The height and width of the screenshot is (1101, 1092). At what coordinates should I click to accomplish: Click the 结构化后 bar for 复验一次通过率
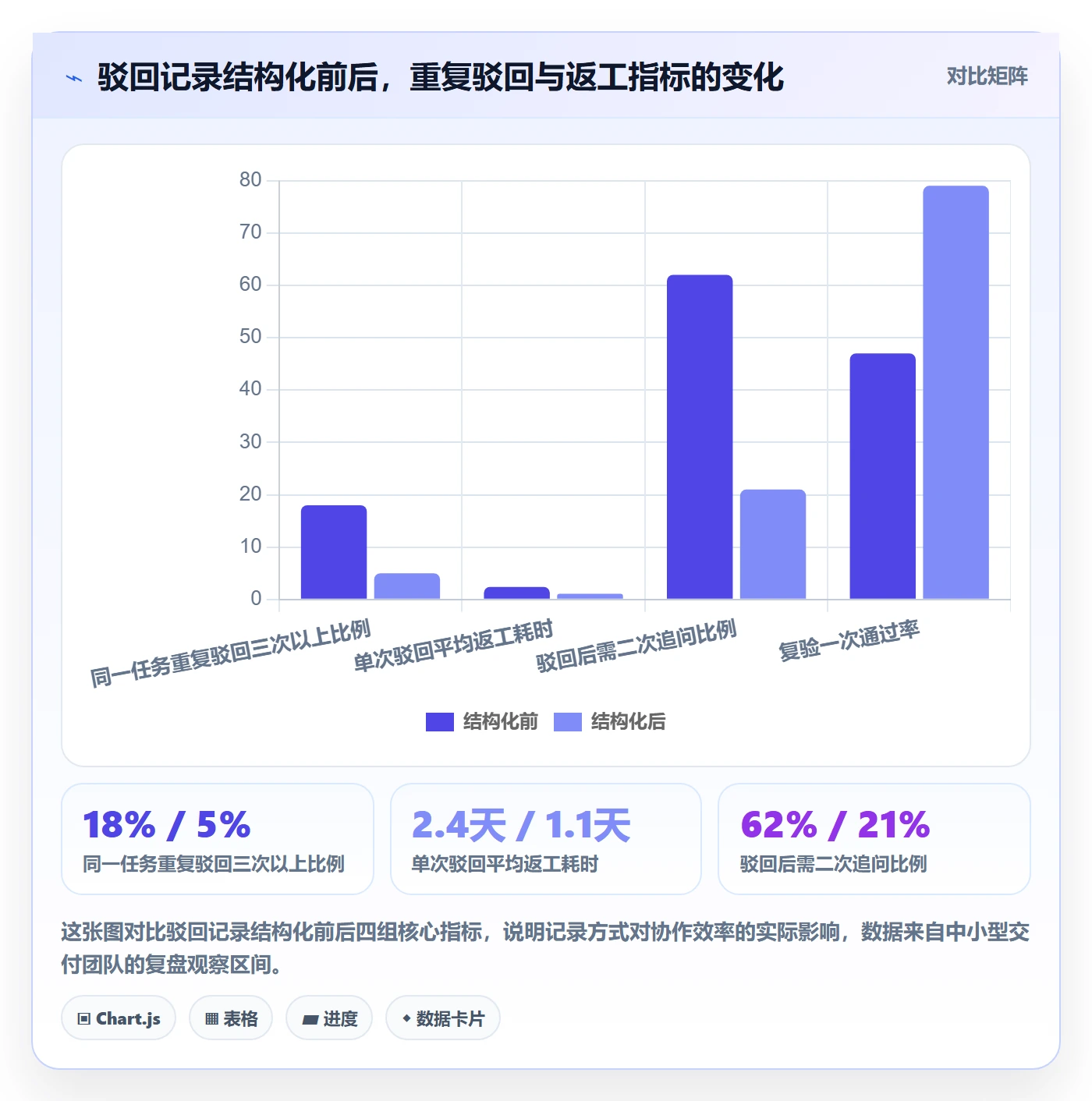pos(955,392)
